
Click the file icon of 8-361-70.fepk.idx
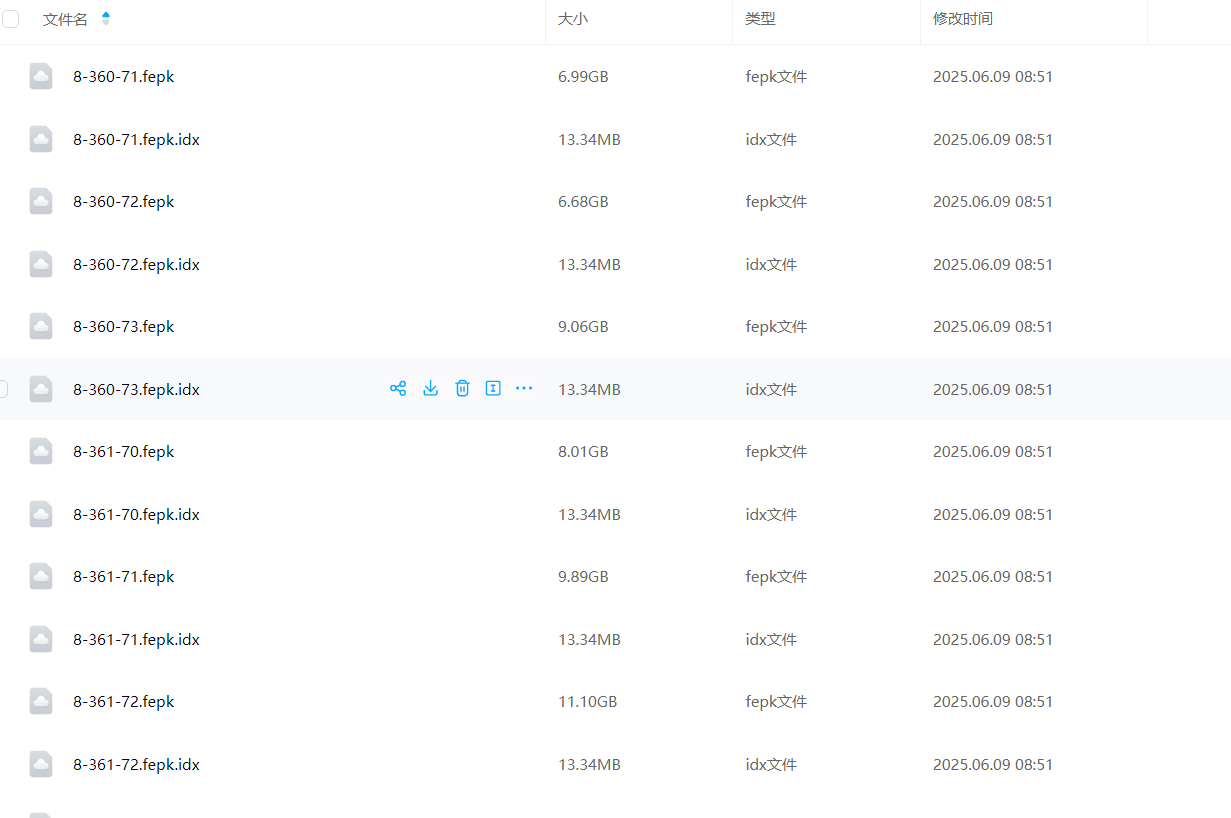point(41,514)
